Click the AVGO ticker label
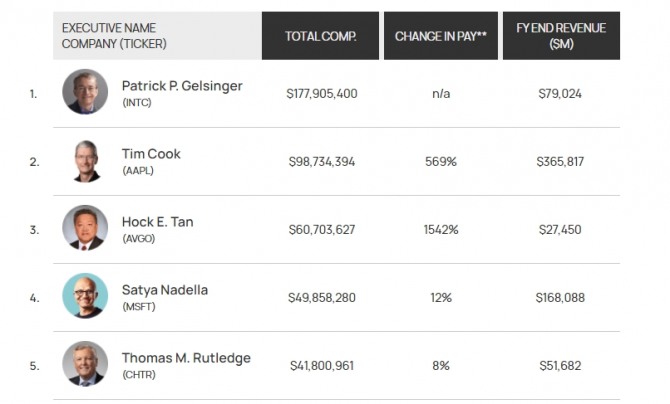The image size is (670, 404). pyautogui.click(x=138, y=239)
